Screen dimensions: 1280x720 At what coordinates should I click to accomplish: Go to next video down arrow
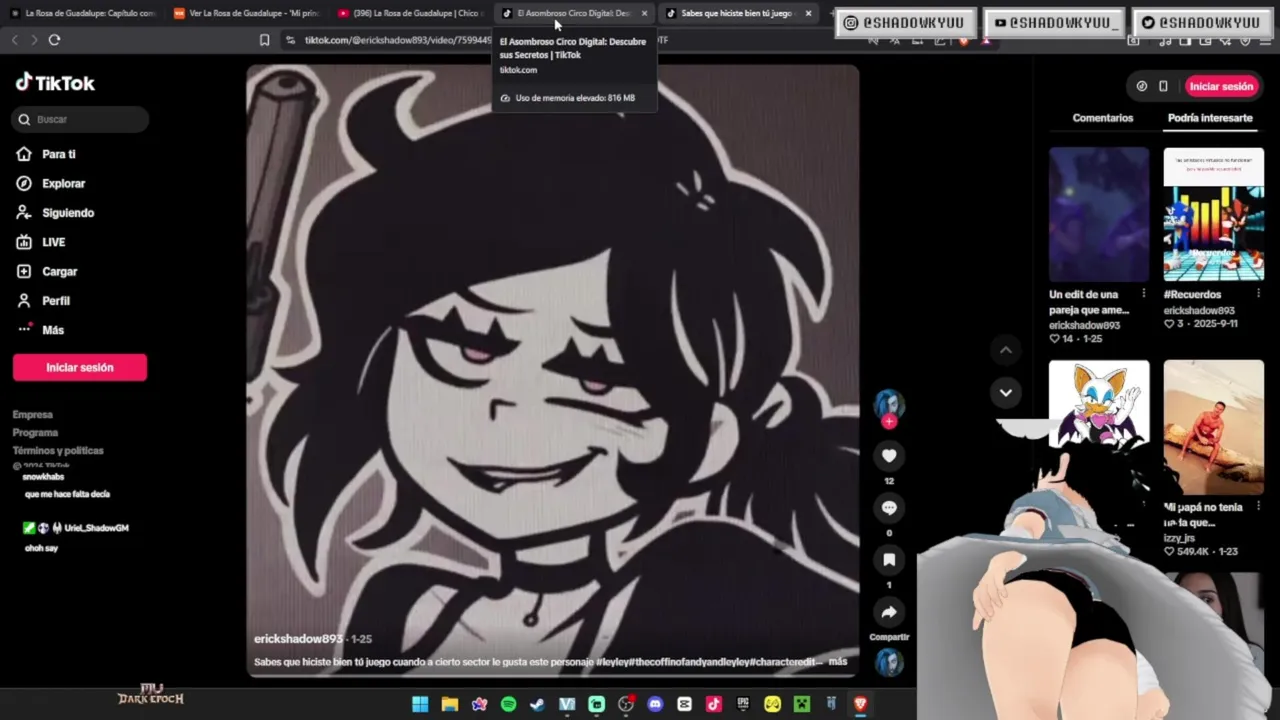click(1006, 392)
